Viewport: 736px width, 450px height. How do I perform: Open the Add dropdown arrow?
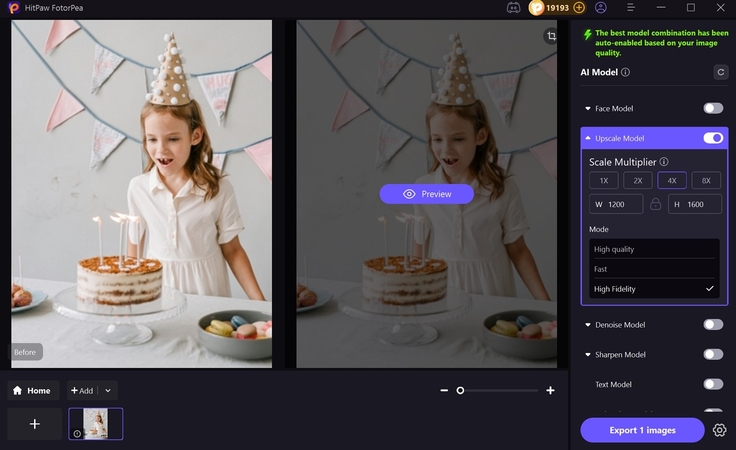coord(108,390)
